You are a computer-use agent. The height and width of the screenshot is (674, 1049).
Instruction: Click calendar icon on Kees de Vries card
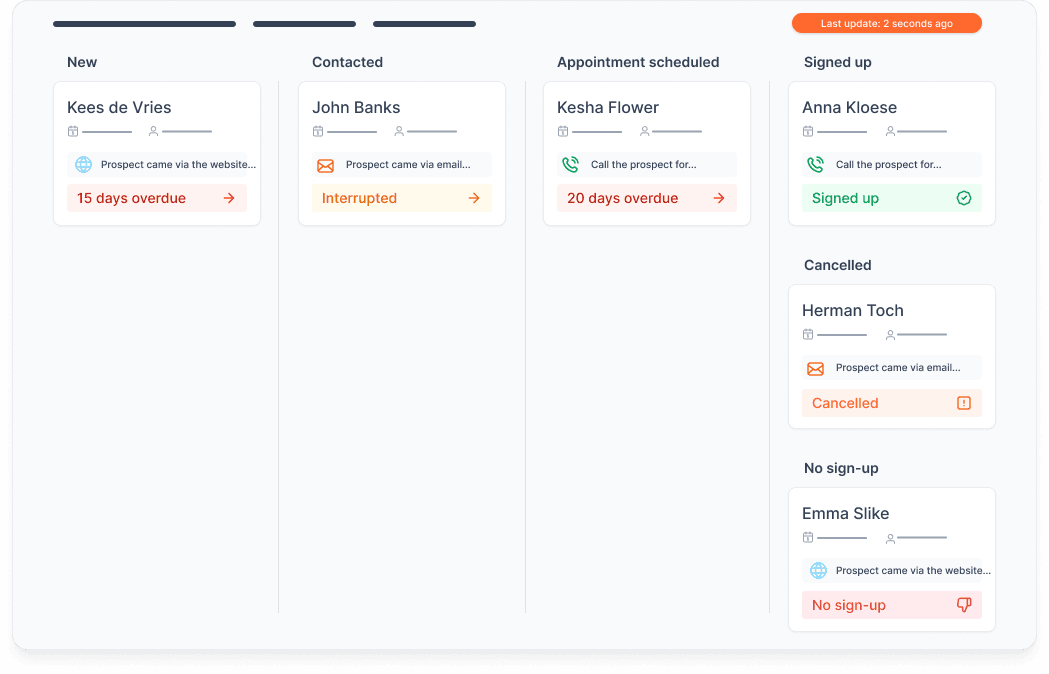click(73, 131)
